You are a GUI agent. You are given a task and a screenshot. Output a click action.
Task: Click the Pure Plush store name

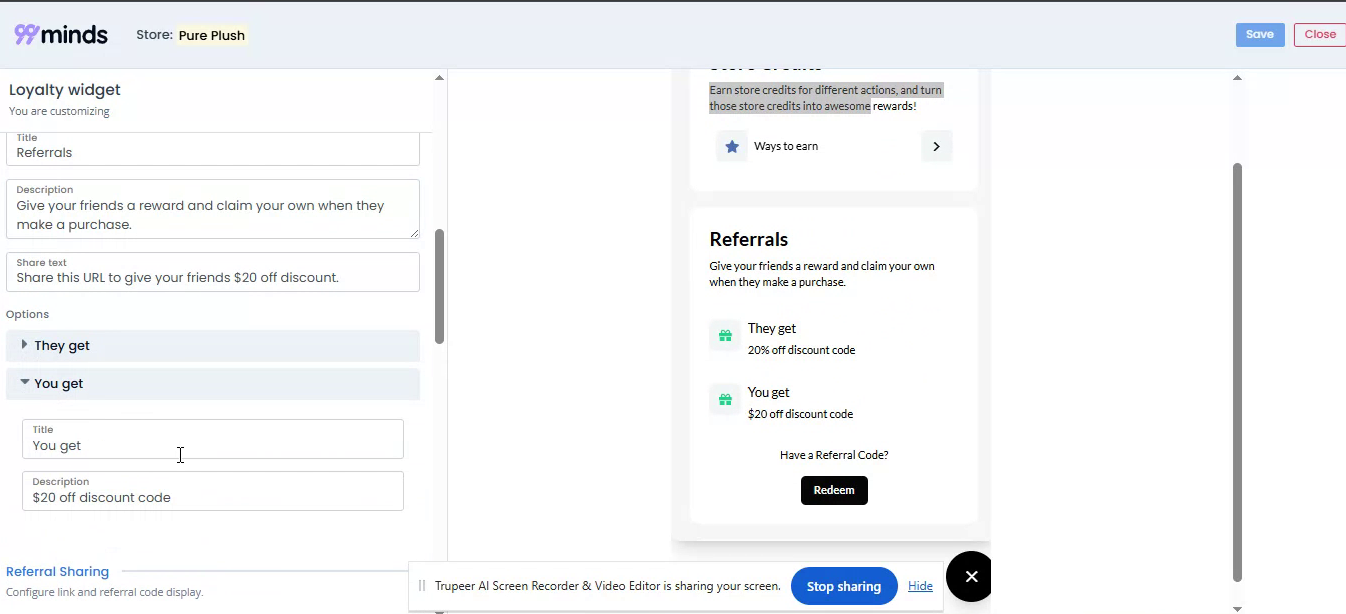[x=212, y=35]
